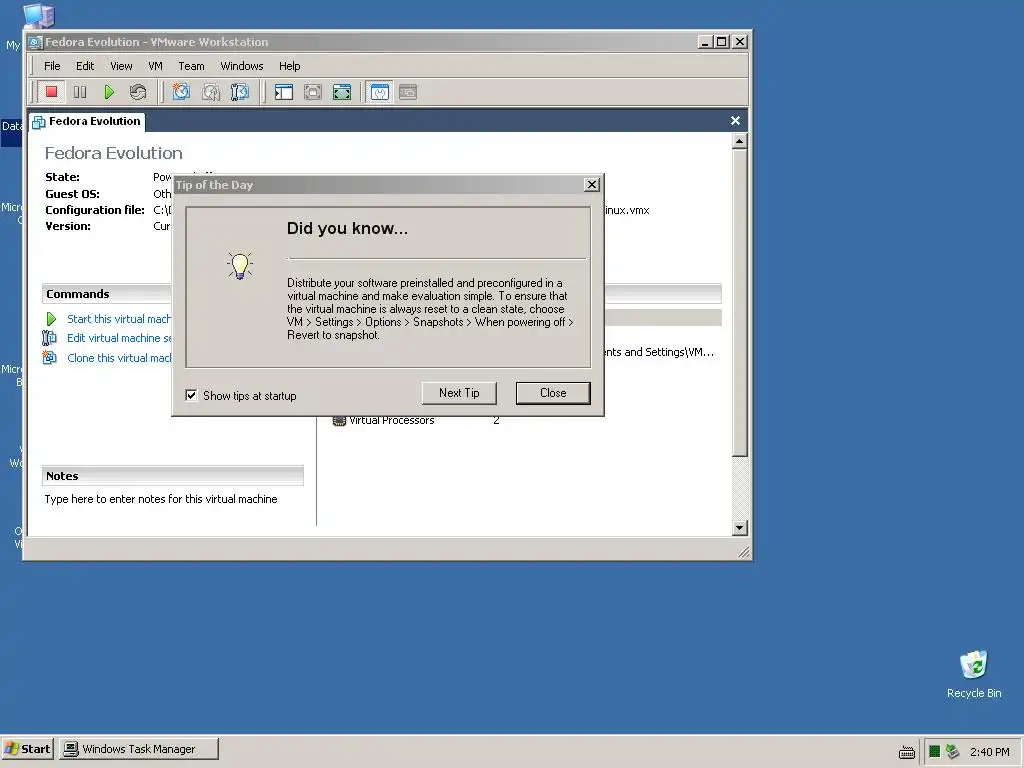Screen dimensions: 1024x768
Task: Open Snapshot Manager toolbar icon
Action: click(x=239, y=92)
